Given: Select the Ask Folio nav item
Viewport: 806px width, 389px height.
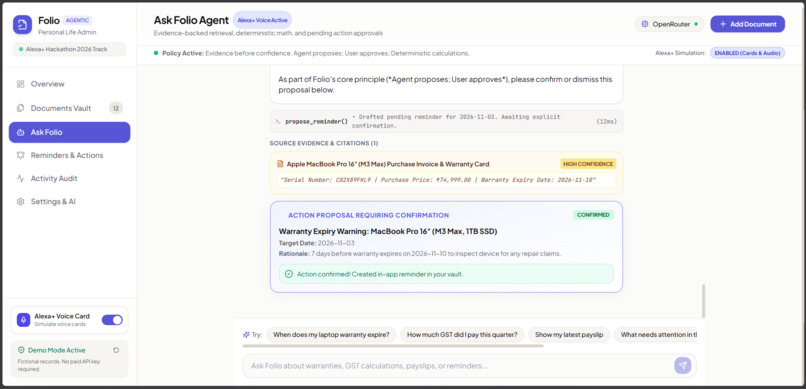Looking at the screenshot, I should tap(69, 132).
